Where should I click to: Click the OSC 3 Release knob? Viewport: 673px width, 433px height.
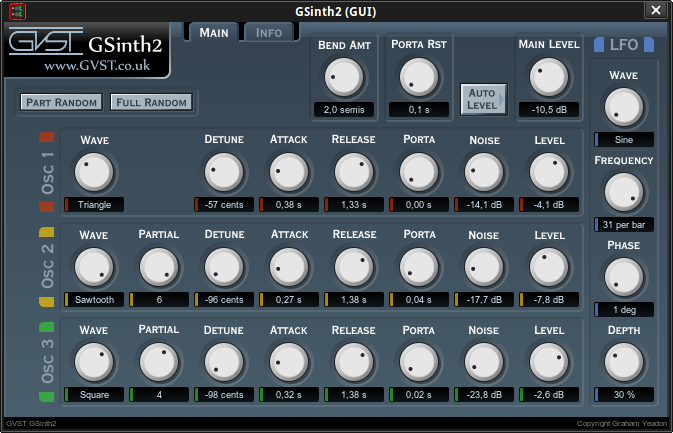[x=354, y=362]
